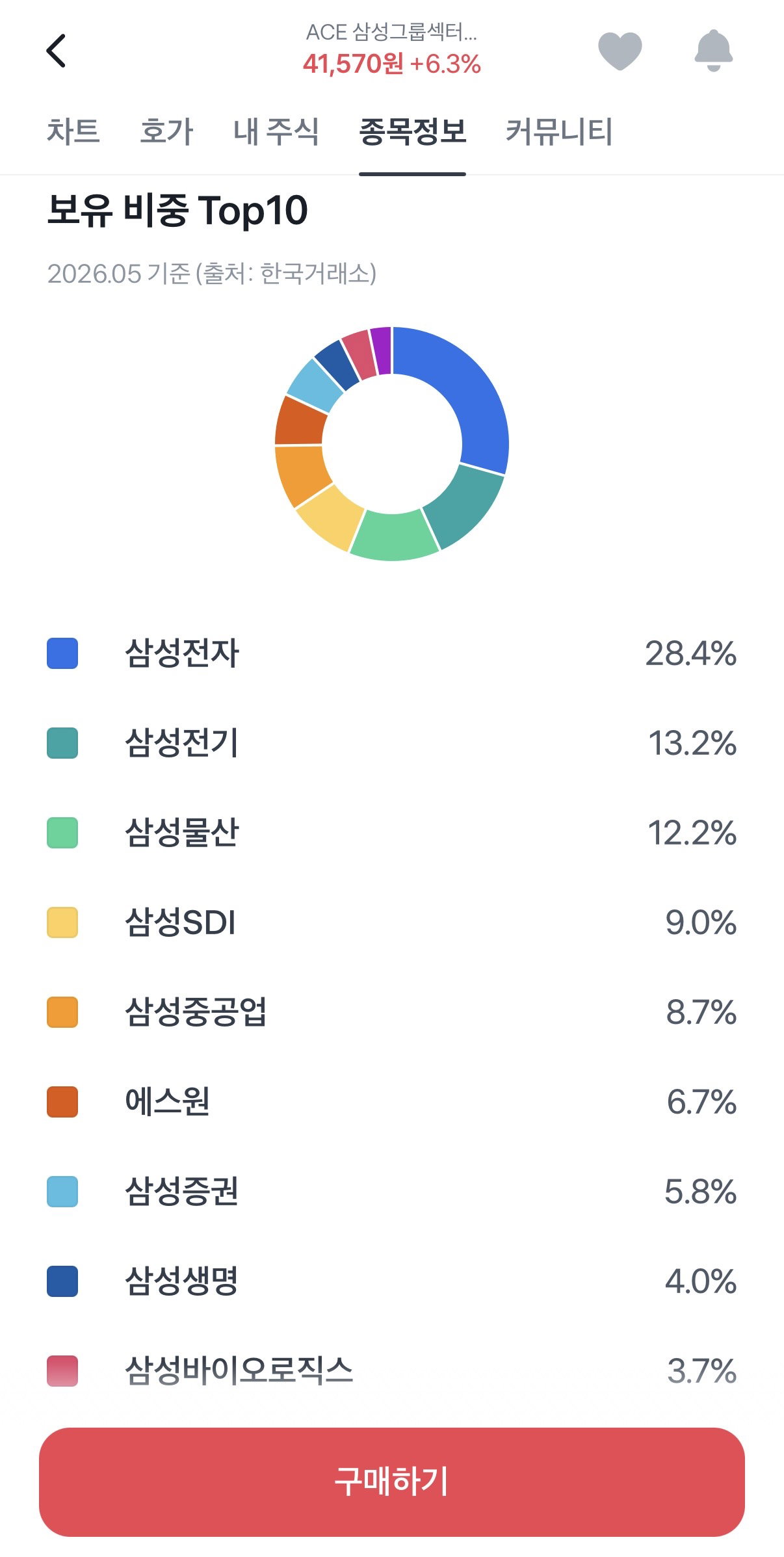Screen dimensions: 784x1557
Task: Open the 내 주식 tab
Action: [276, 131]
